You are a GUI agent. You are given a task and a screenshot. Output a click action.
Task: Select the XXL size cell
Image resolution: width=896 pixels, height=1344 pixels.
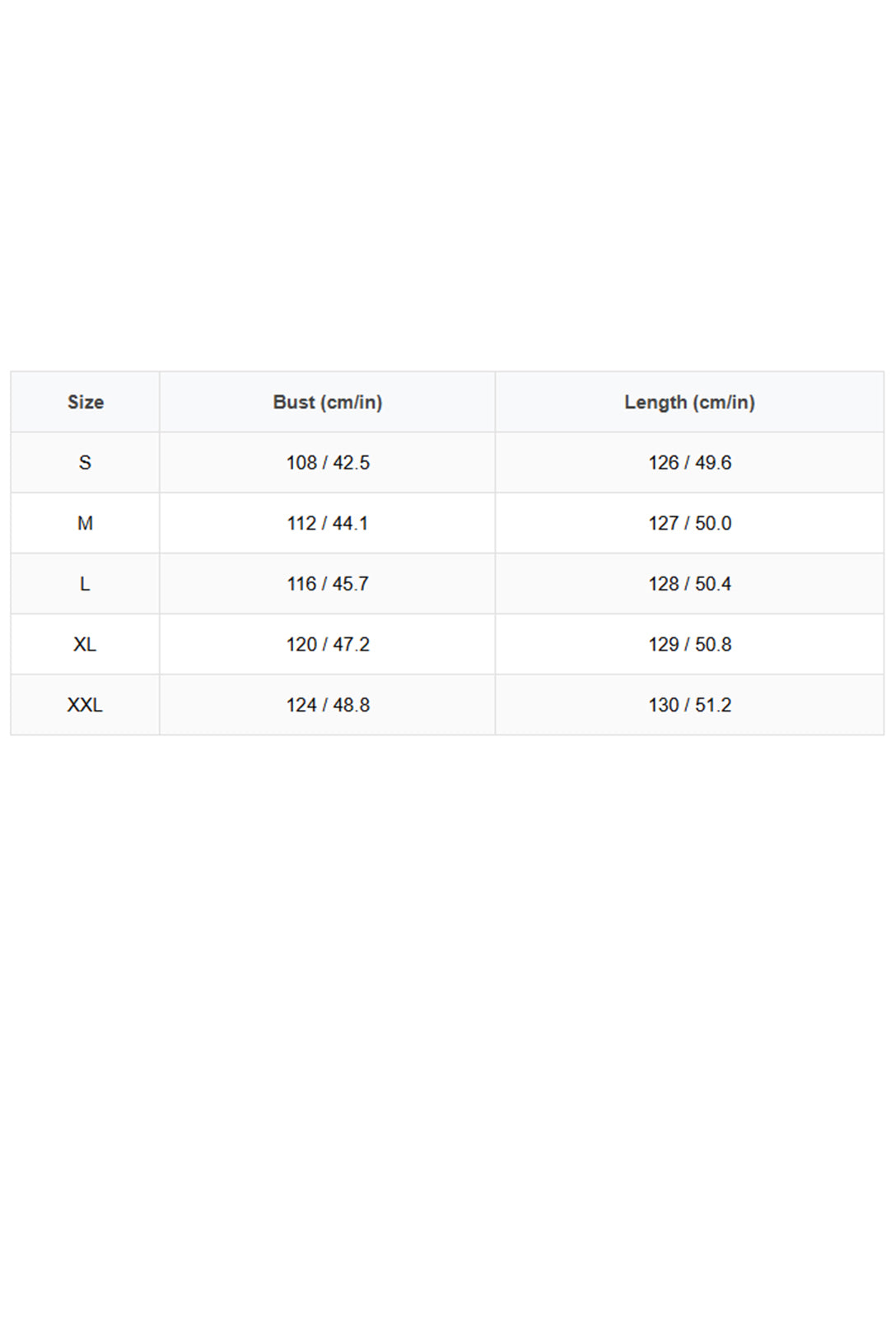(85, 705)
